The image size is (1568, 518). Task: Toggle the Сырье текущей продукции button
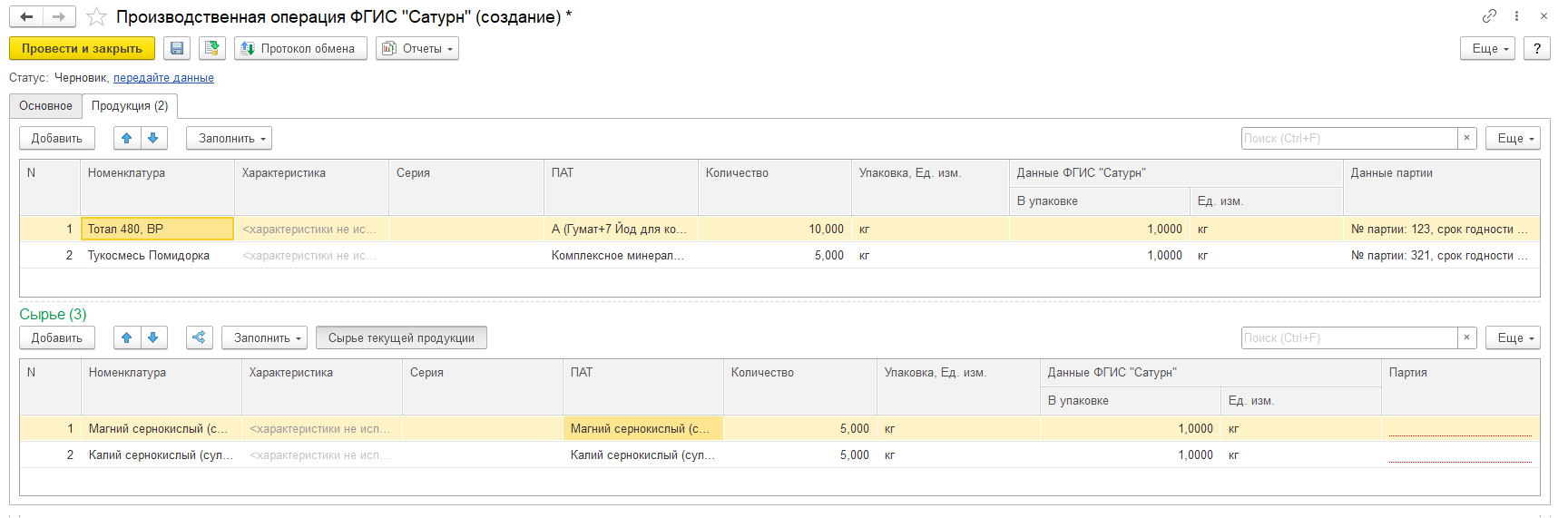pos(401,337)
